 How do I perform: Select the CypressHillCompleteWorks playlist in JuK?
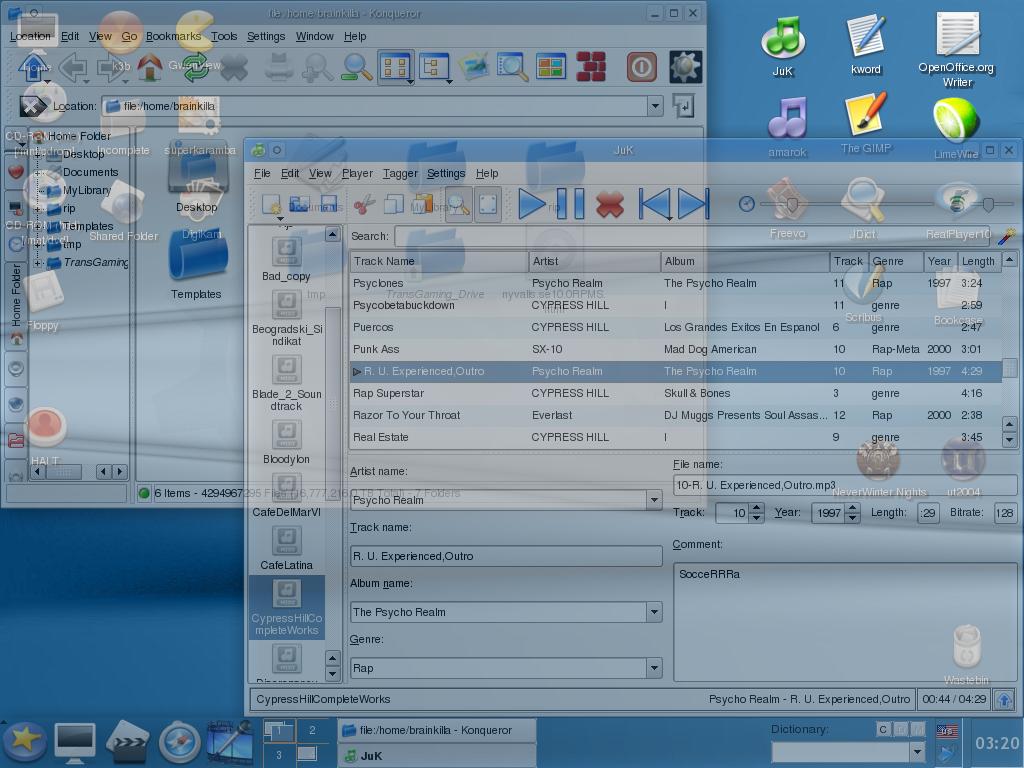(x=287, y=607)
